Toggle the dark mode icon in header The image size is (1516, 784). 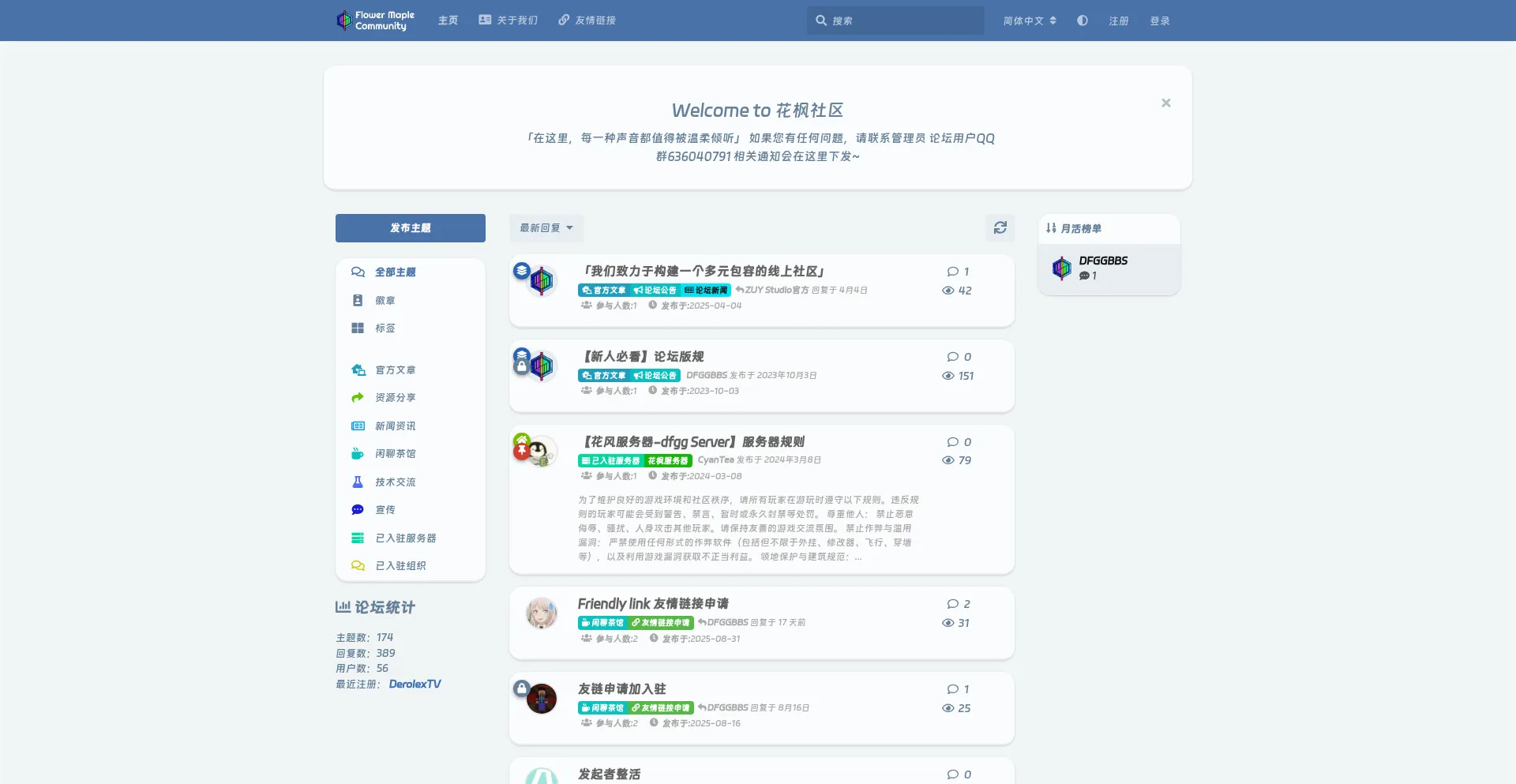[1082, 21]
